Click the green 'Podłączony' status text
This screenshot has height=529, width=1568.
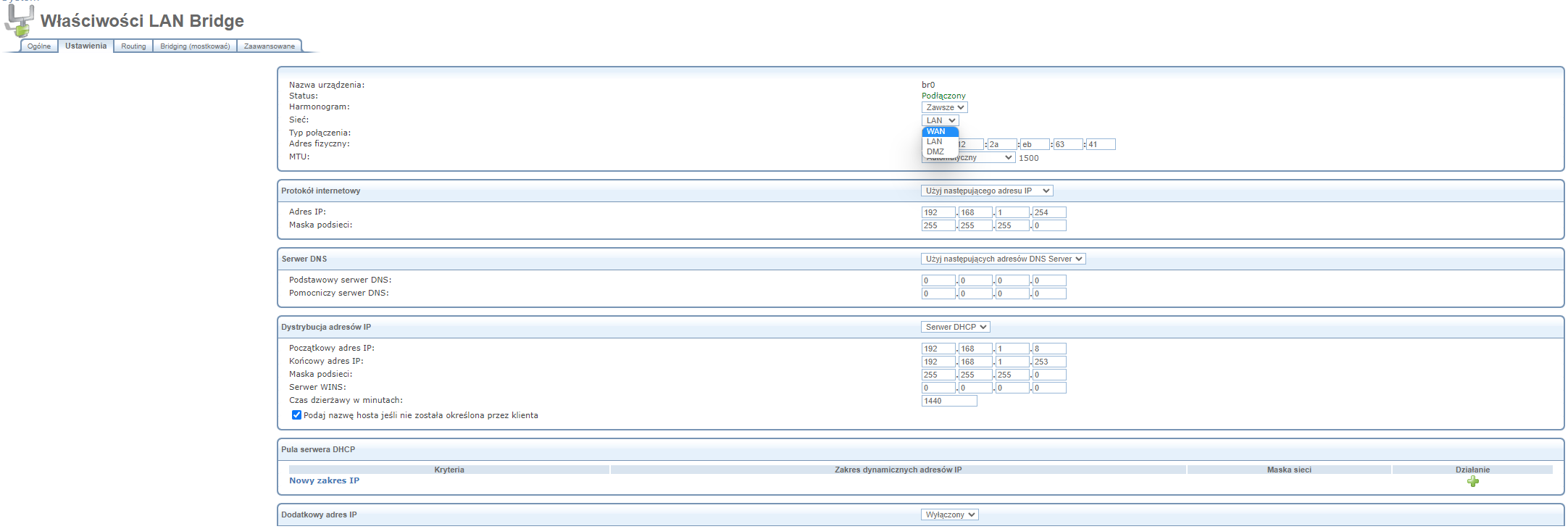tap(943, 96)
